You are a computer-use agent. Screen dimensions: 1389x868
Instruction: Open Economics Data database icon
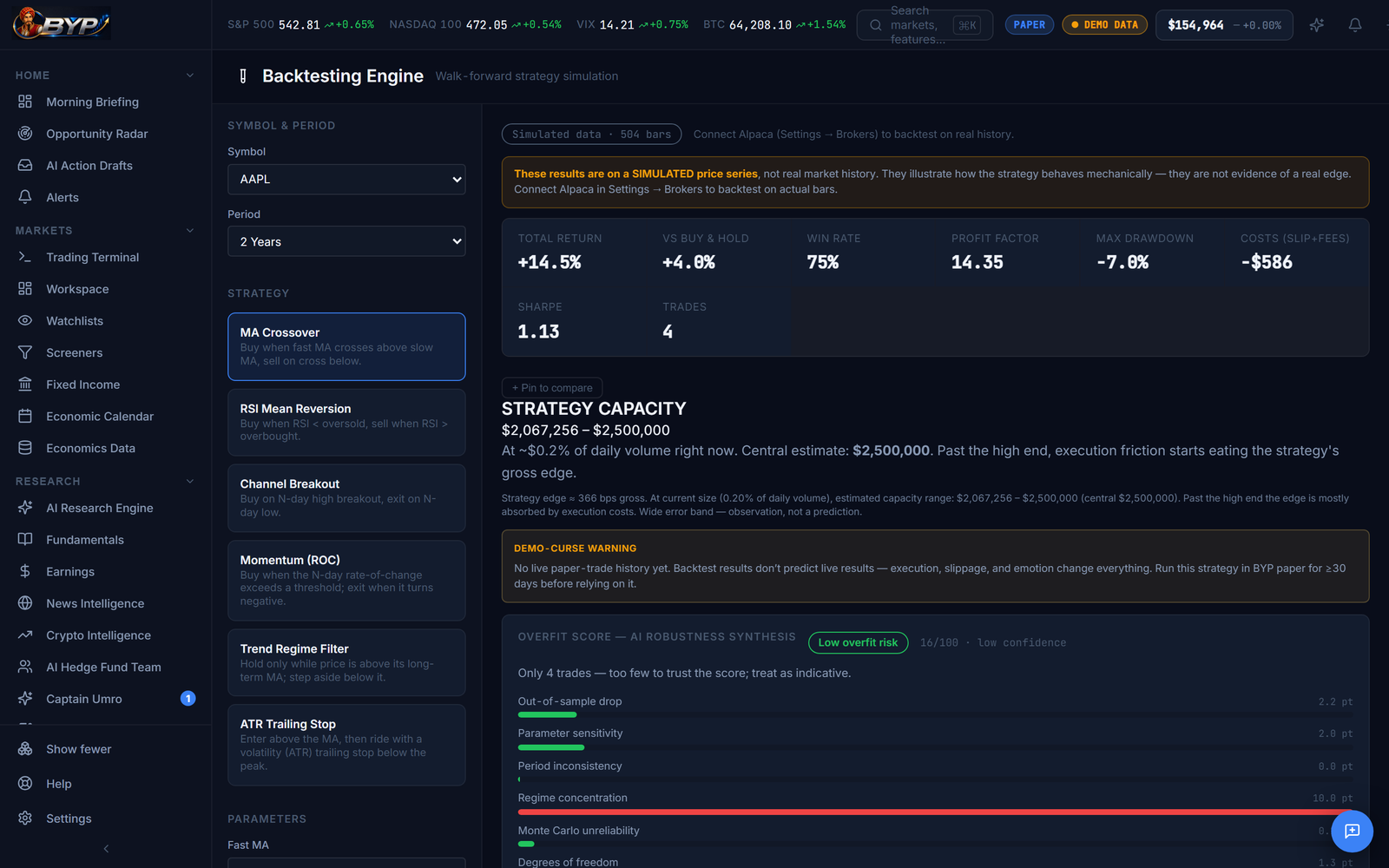[x=25, y=448]
